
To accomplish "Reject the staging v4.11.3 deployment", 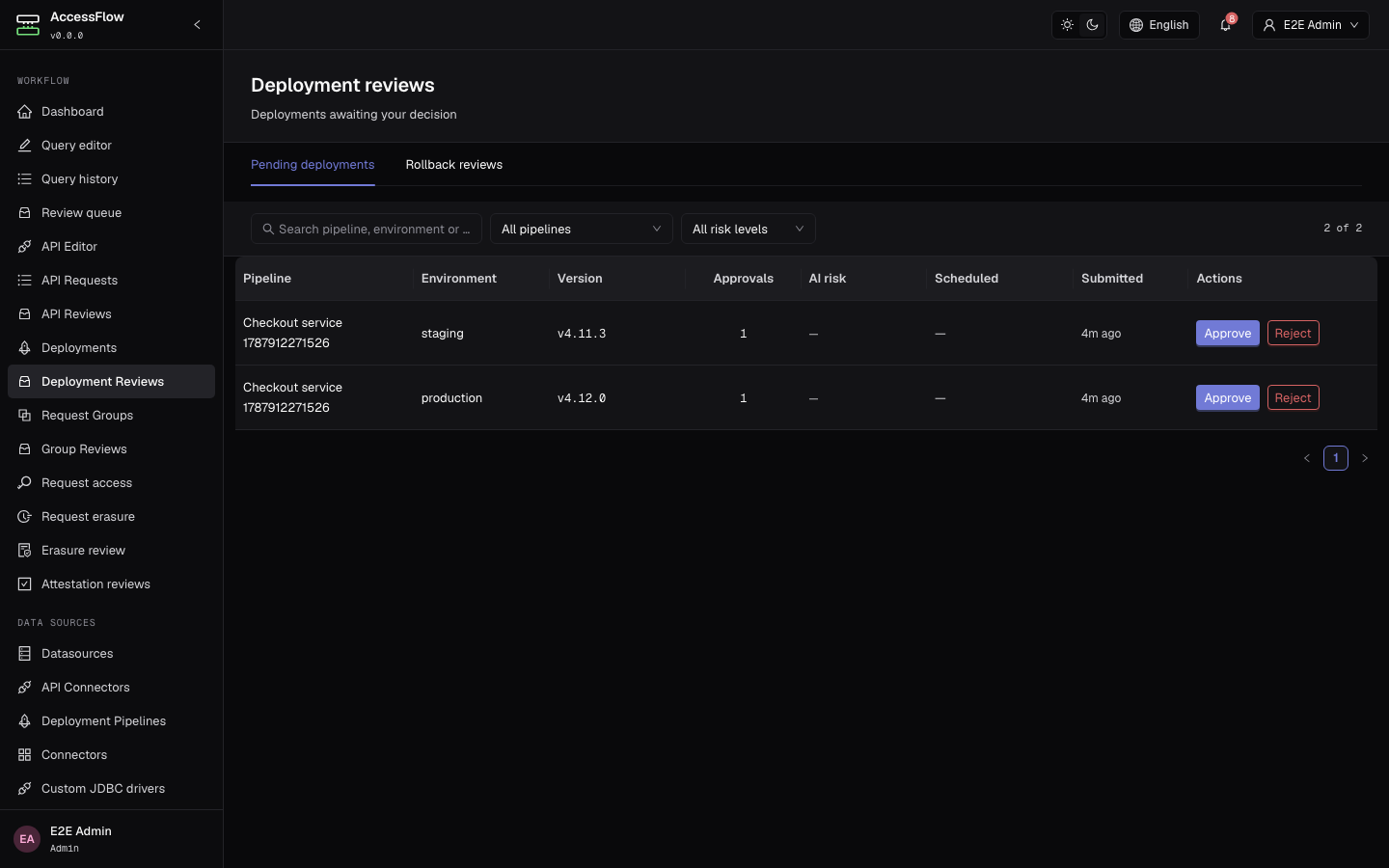I will (x=1293, y=333).
